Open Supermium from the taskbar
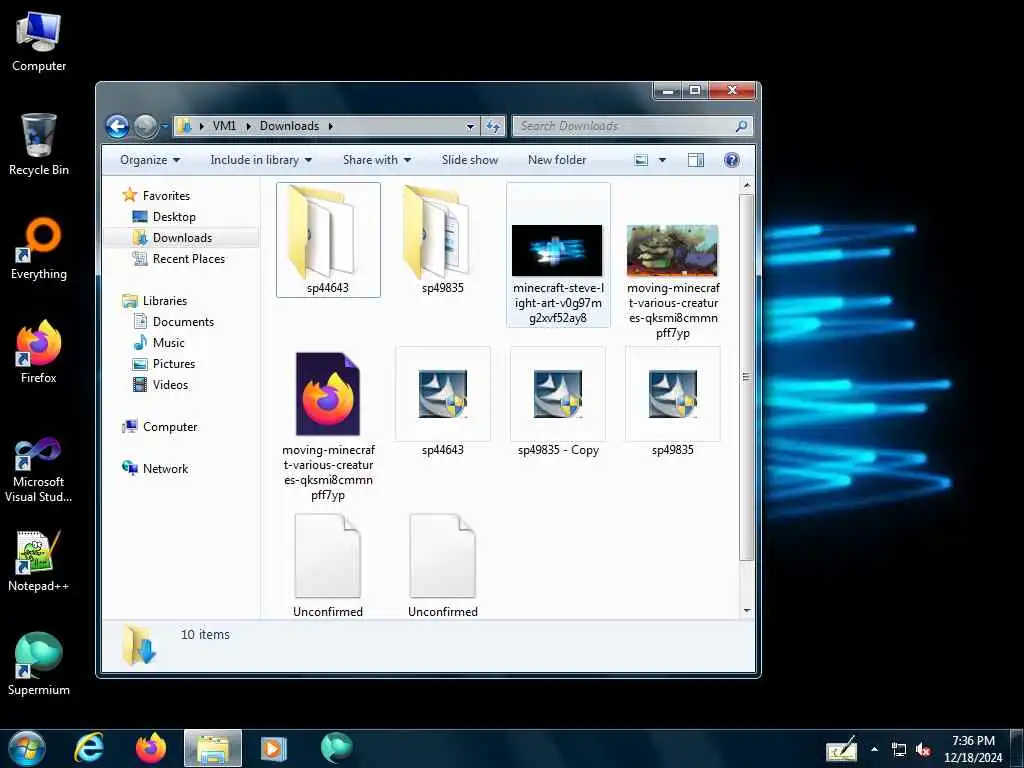1024x768 pixels. (336, 748)
